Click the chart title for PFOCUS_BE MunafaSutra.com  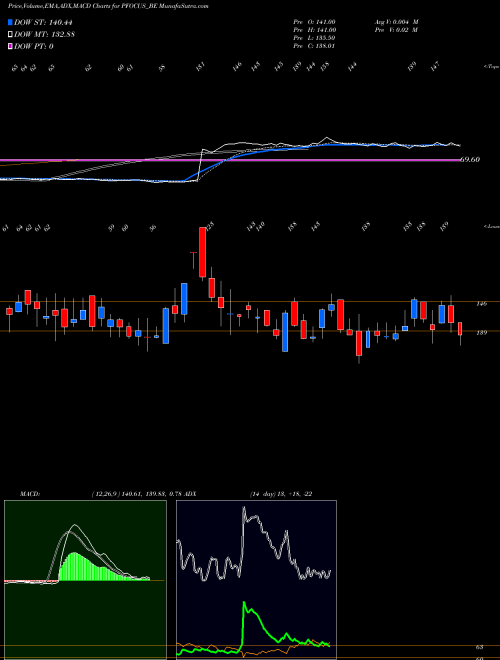click(108, 6)
